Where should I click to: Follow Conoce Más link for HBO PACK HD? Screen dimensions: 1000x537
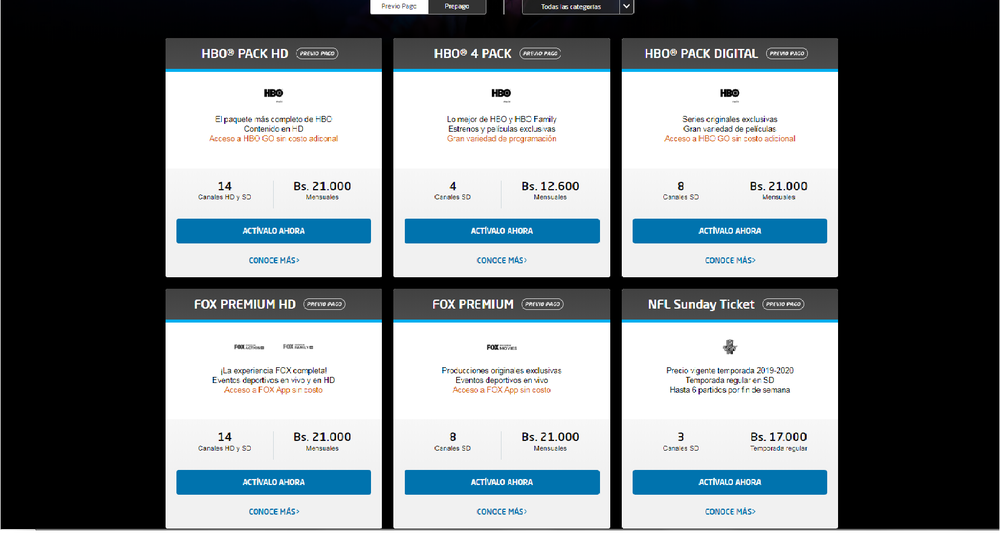point(273,260)
